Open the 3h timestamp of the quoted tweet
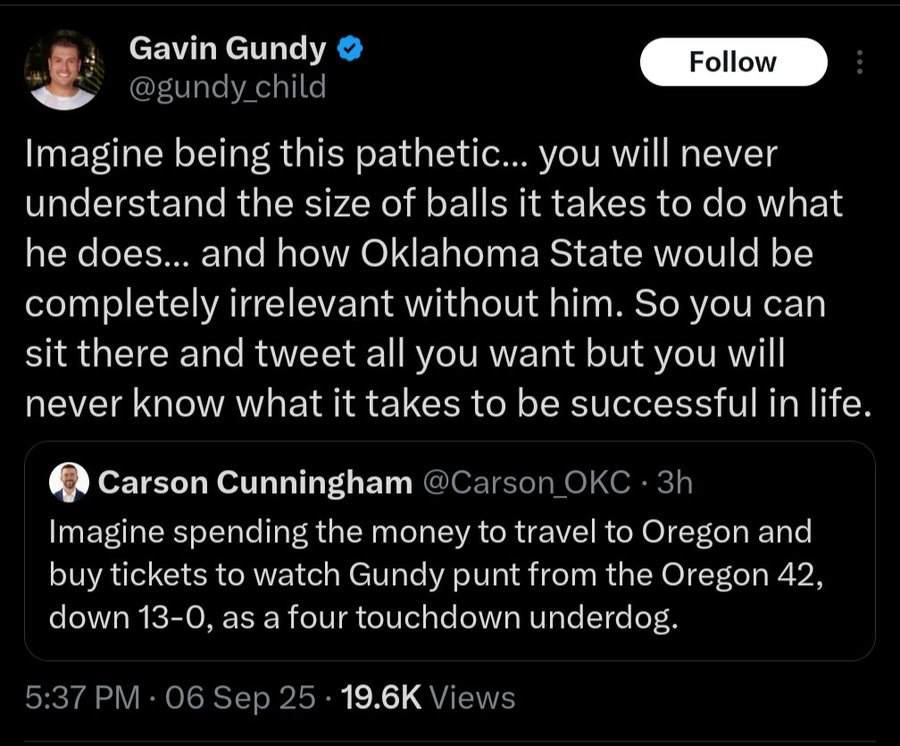 click(x=674, y=483)
